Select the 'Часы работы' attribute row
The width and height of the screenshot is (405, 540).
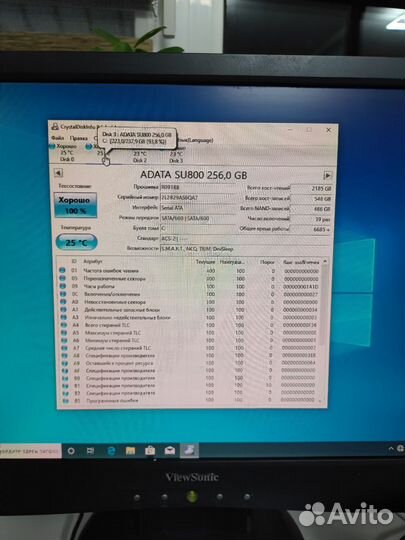tap(190, 287)
